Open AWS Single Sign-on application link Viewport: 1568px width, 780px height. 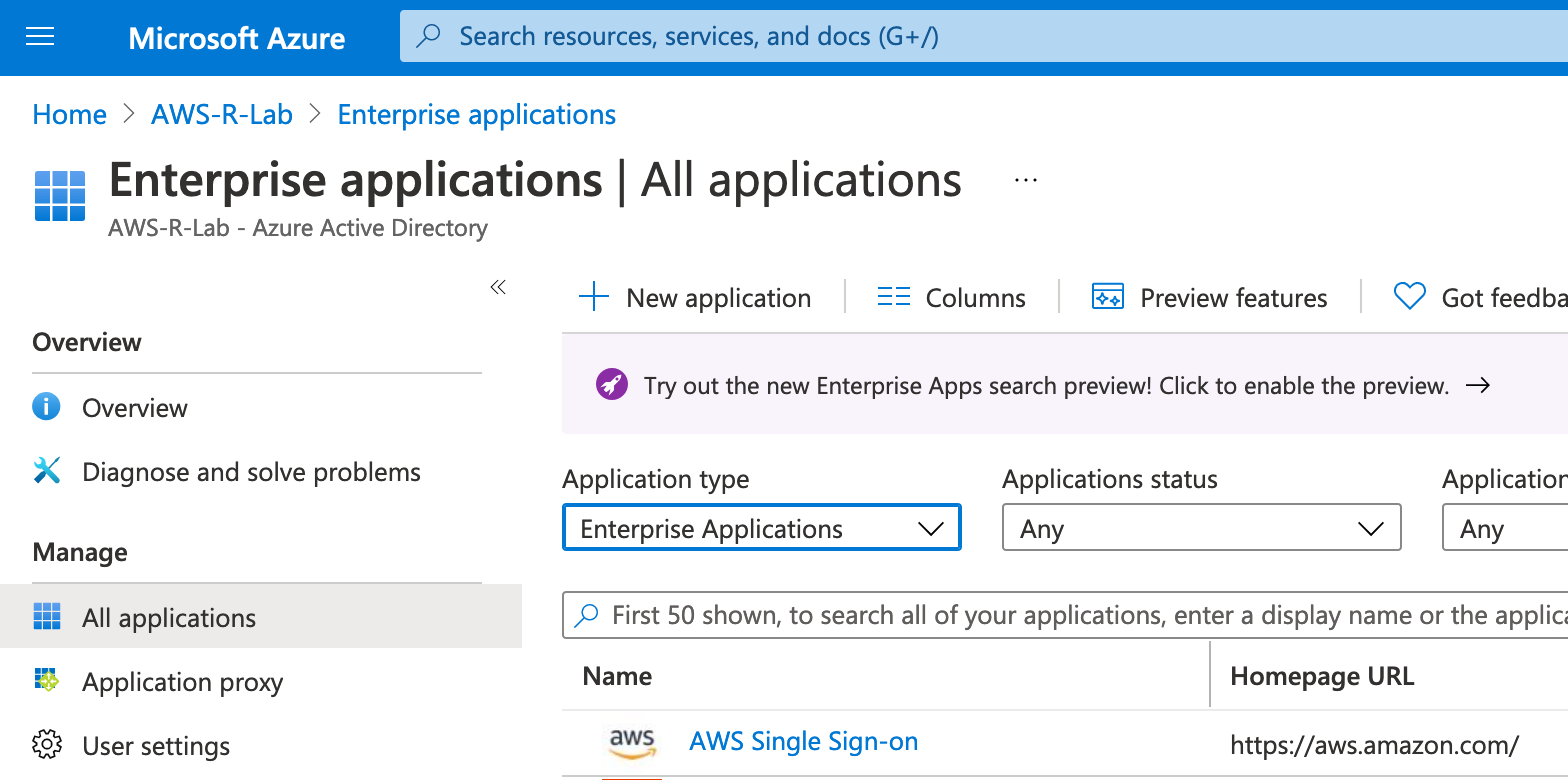coord(803,742)
